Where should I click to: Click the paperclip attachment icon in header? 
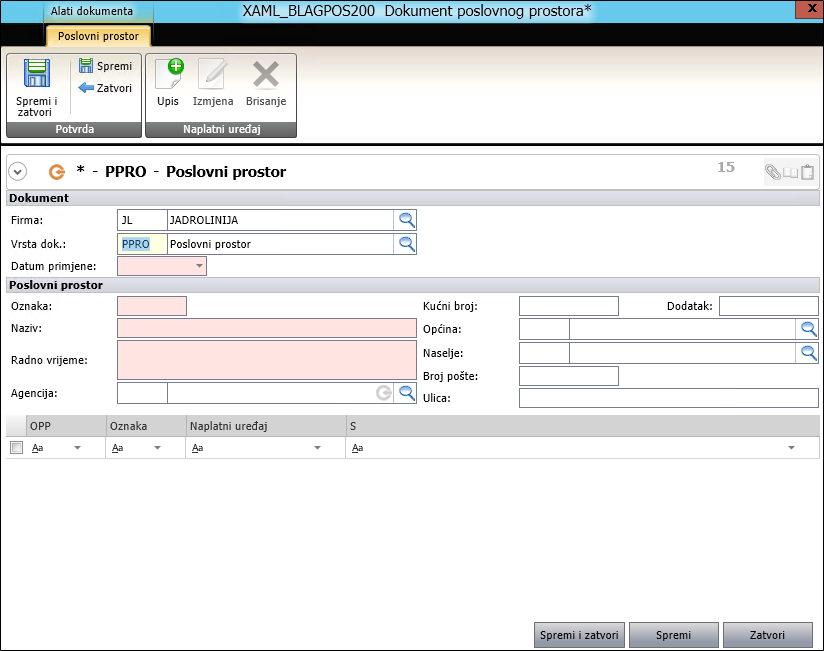[x=773, y=172]
